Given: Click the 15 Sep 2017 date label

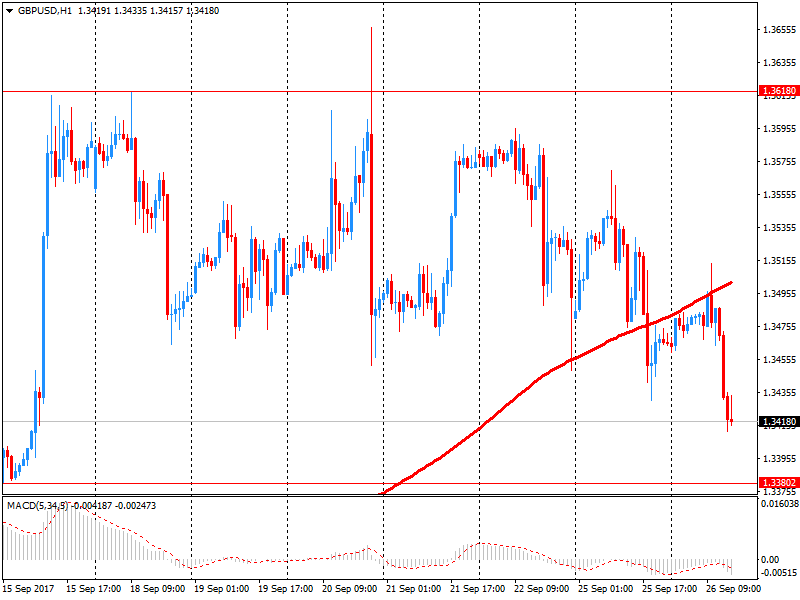Looking at the screenshot, I should (x=28, y=589).
